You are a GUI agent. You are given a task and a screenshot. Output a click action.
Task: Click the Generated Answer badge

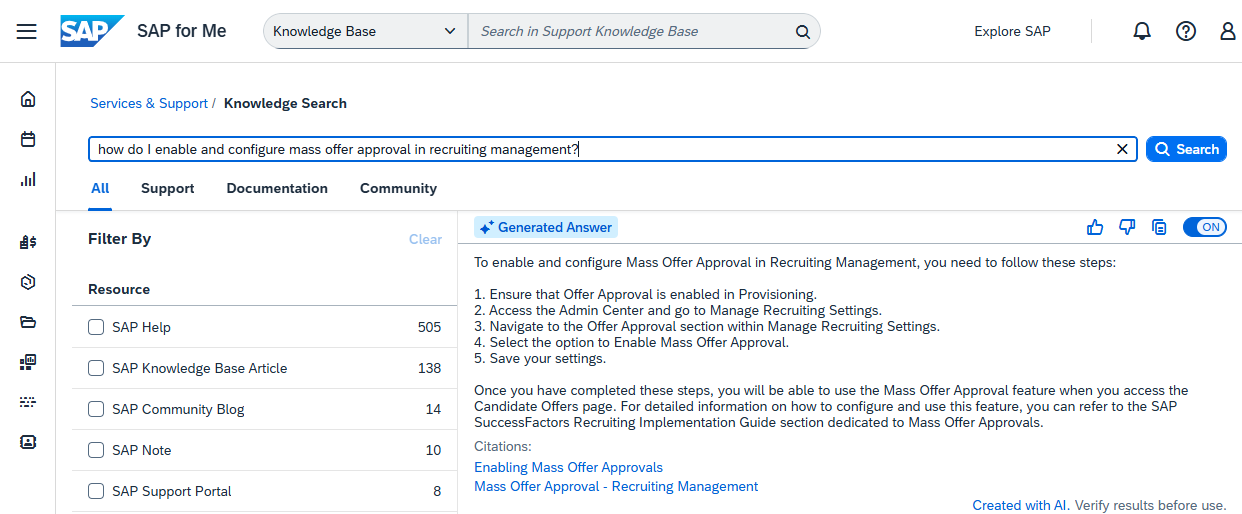[545, 227]
